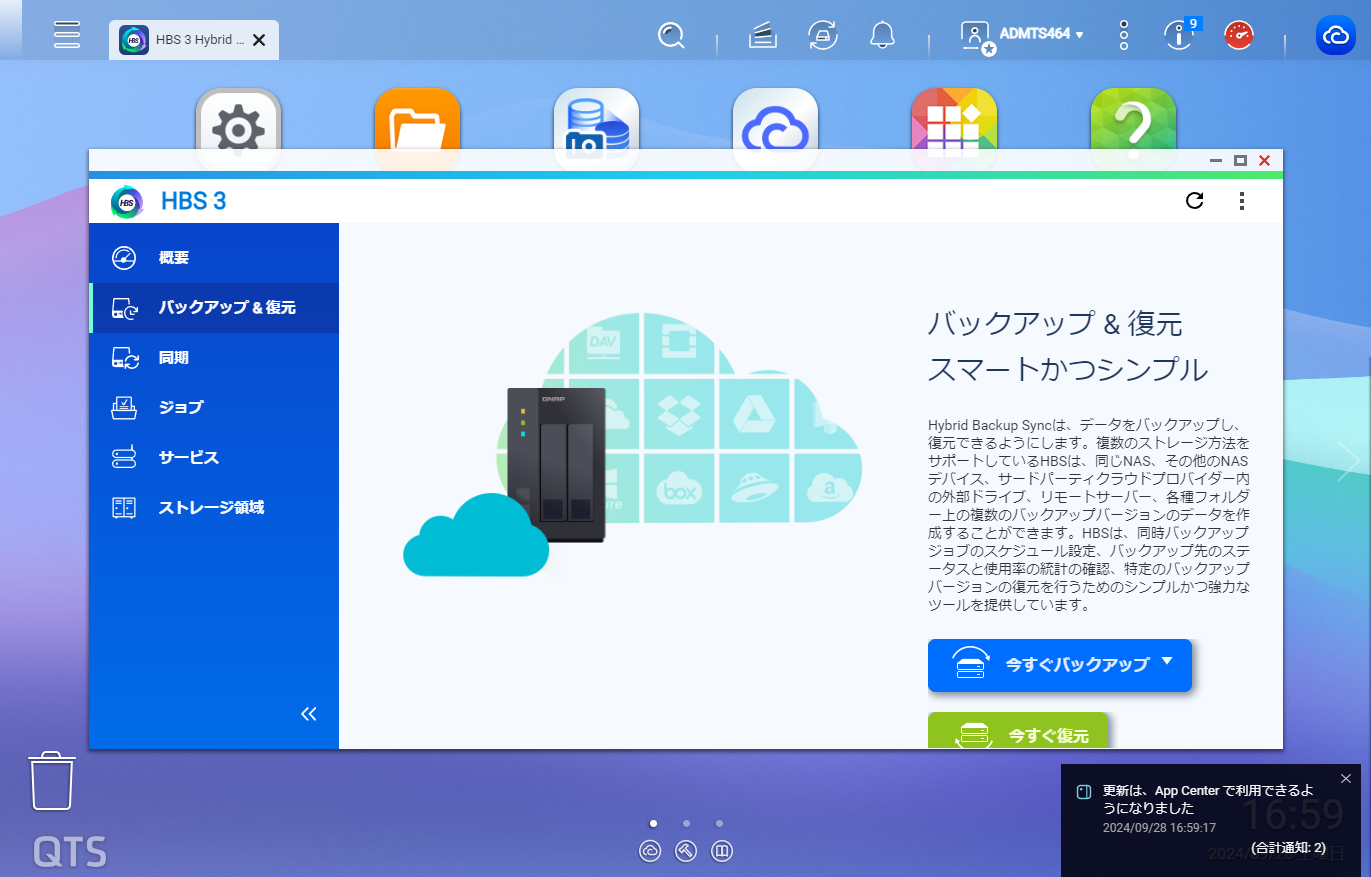This screenshot has width=1371, height=877.
Task: Click the HBS 3 logo icon
Action: coord(127,201)
